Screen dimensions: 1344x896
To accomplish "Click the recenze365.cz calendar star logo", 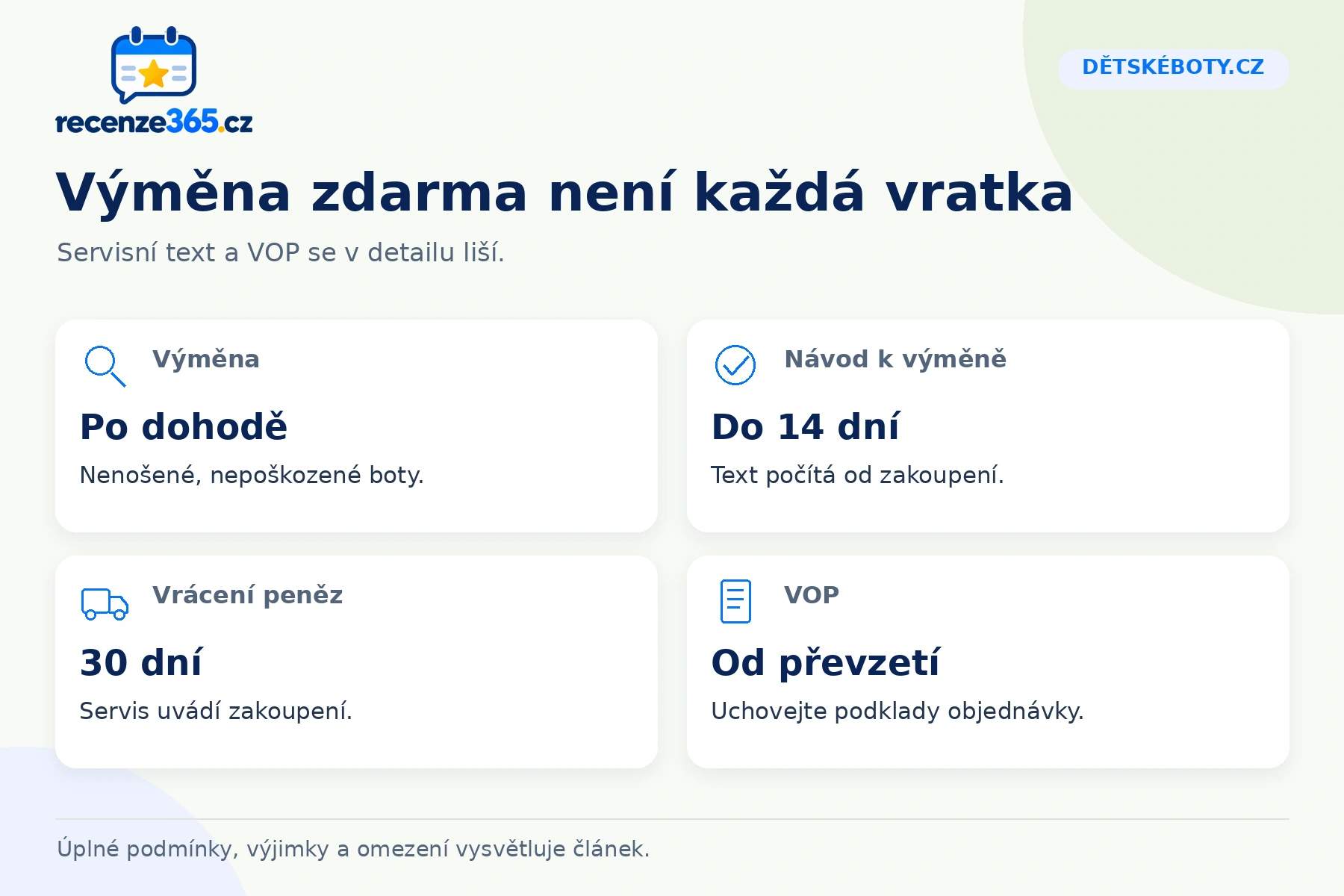I will 154,65.
